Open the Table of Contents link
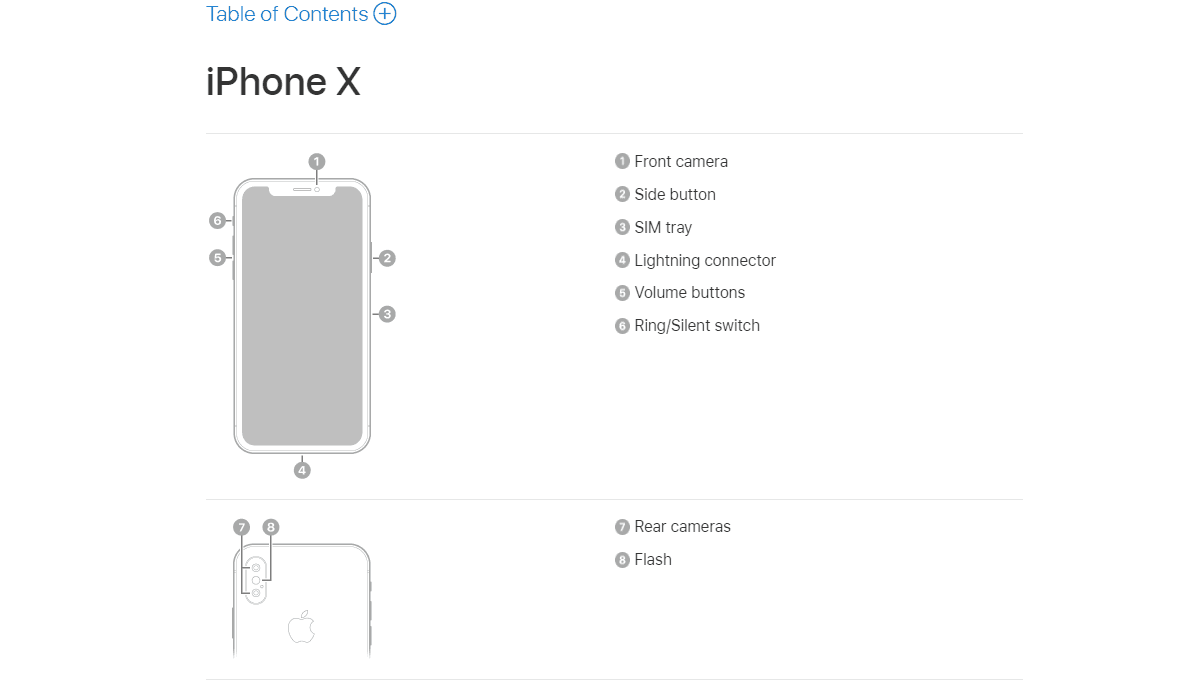This screenshot has height=700, width=1200. click(x=286, y=14)
